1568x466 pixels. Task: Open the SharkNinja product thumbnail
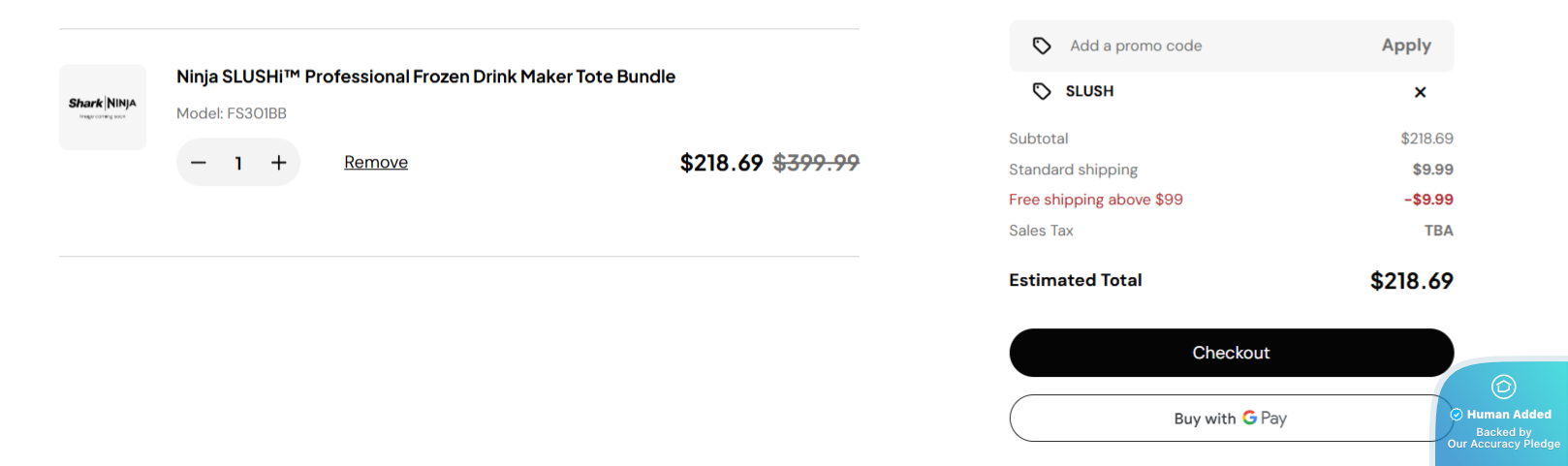tap(103, 107)
